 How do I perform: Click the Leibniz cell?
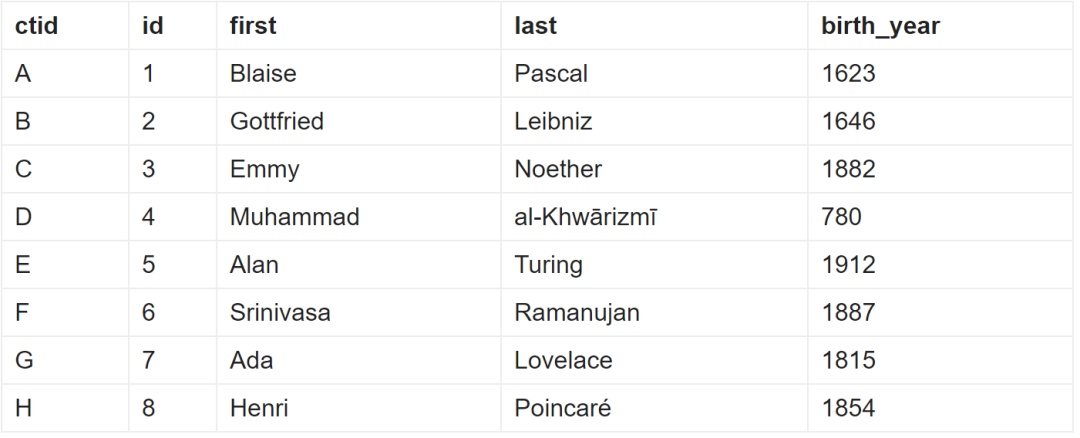pyautogui.click(x=553, y=122)
